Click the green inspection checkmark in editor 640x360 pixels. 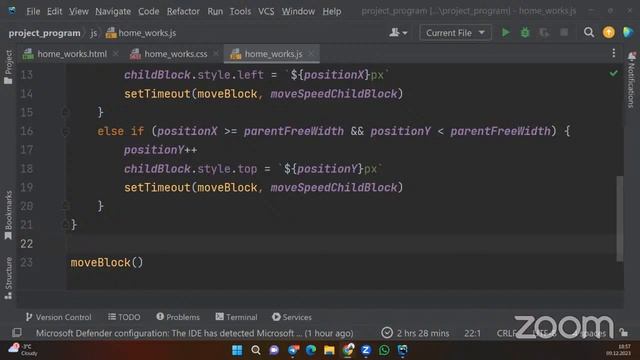tap(613, 73)
